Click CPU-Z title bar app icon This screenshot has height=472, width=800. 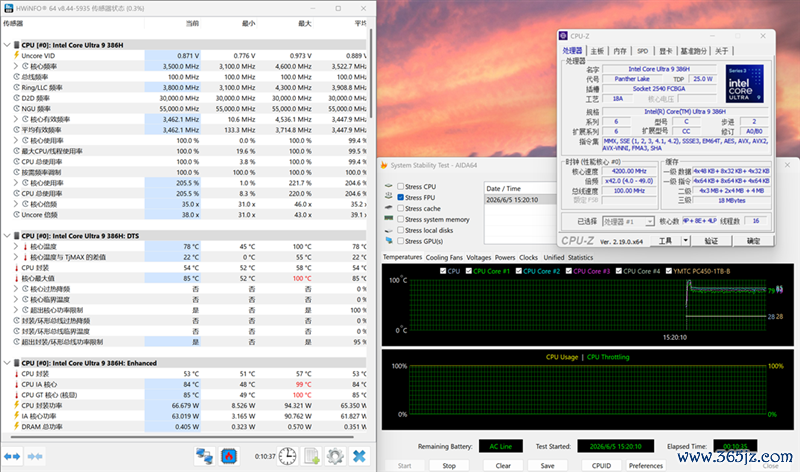tap(563, 36)
